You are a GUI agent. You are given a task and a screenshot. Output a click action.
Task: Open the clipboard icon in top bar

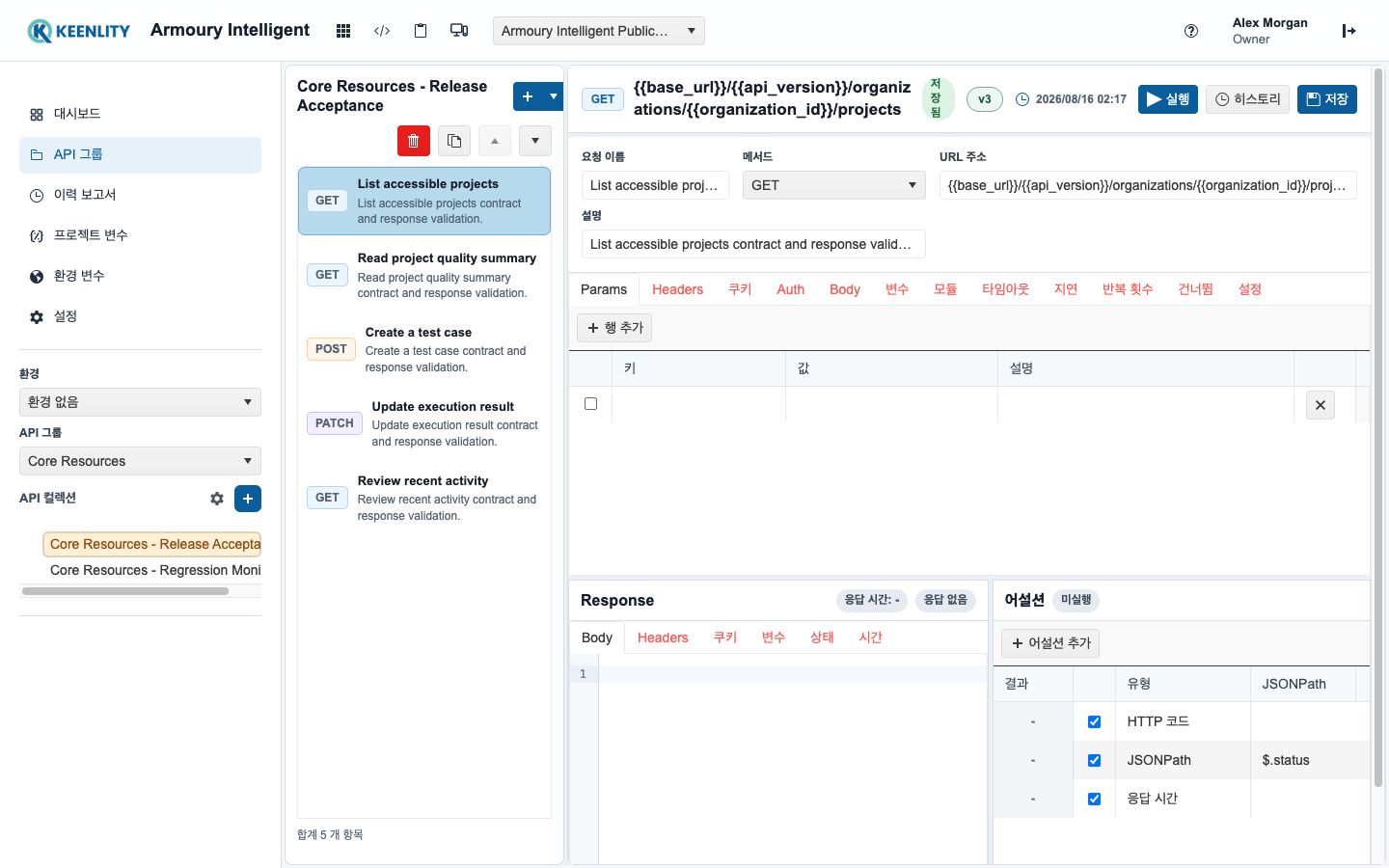[421, 31]
